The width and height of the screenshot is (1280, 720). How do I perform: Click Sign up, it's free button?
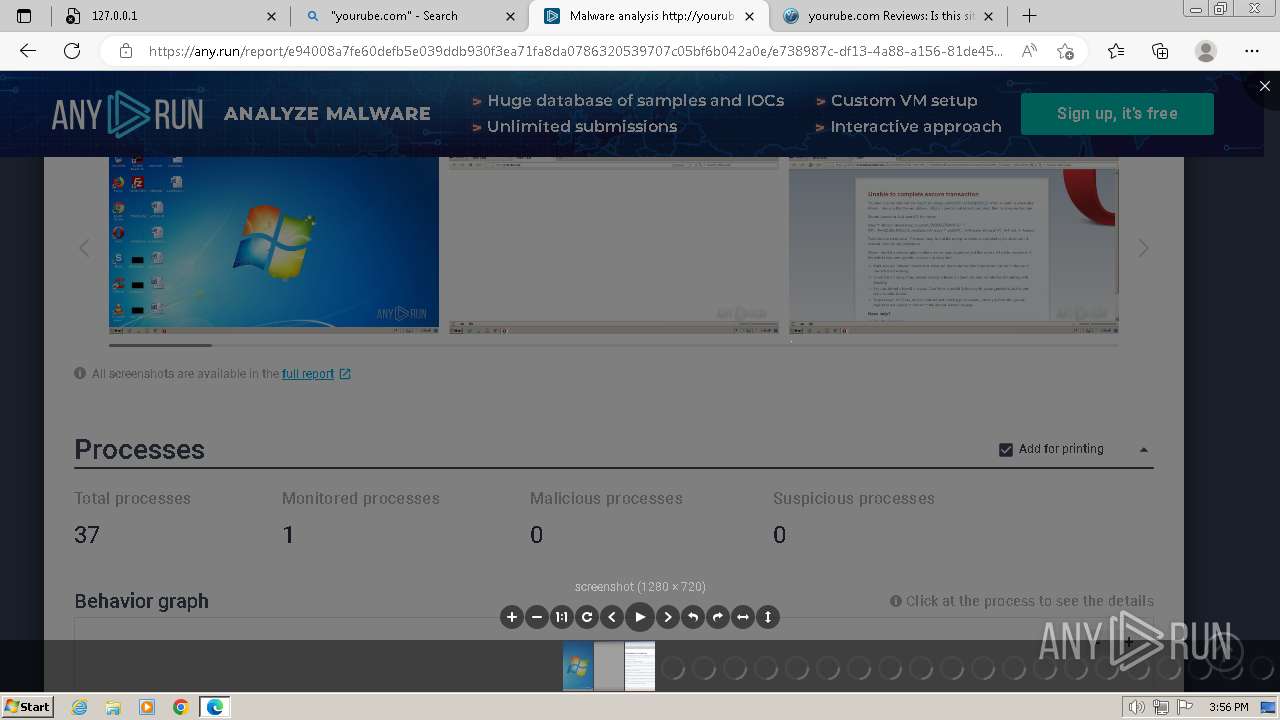(x=1117, y=113)
